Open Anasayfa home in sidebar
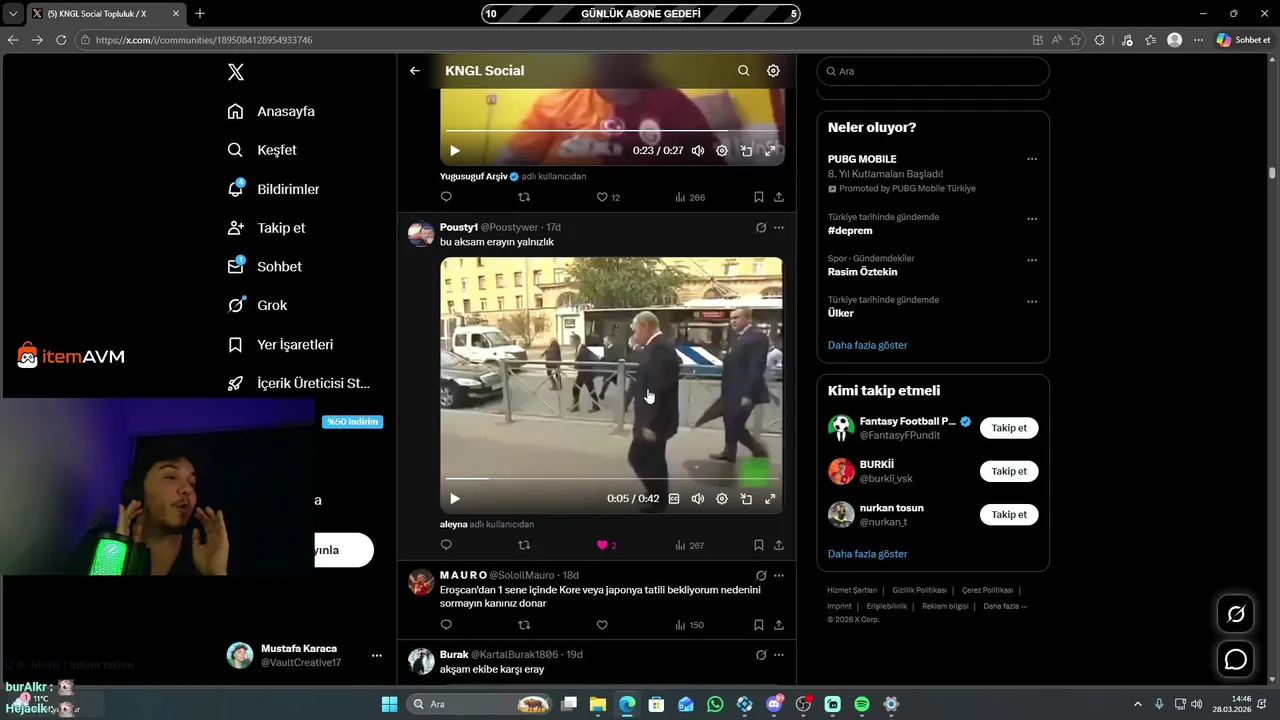This screenshot has width=1280, height=720. (x=271, y=111)
